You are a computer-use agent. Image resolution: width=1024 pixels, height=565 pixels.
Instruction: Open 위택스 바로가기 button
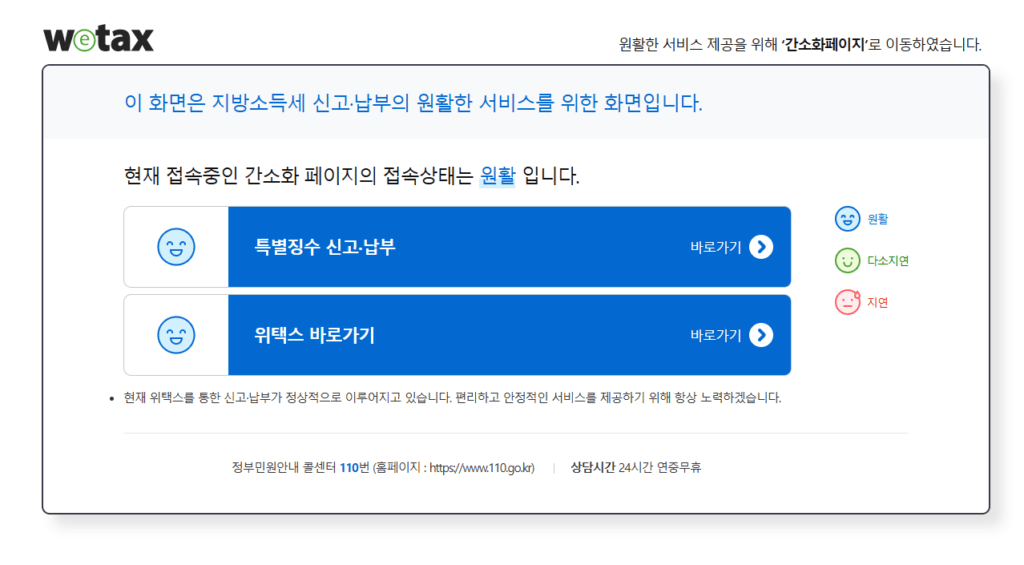pyautogui.click(x=509, y=335)
